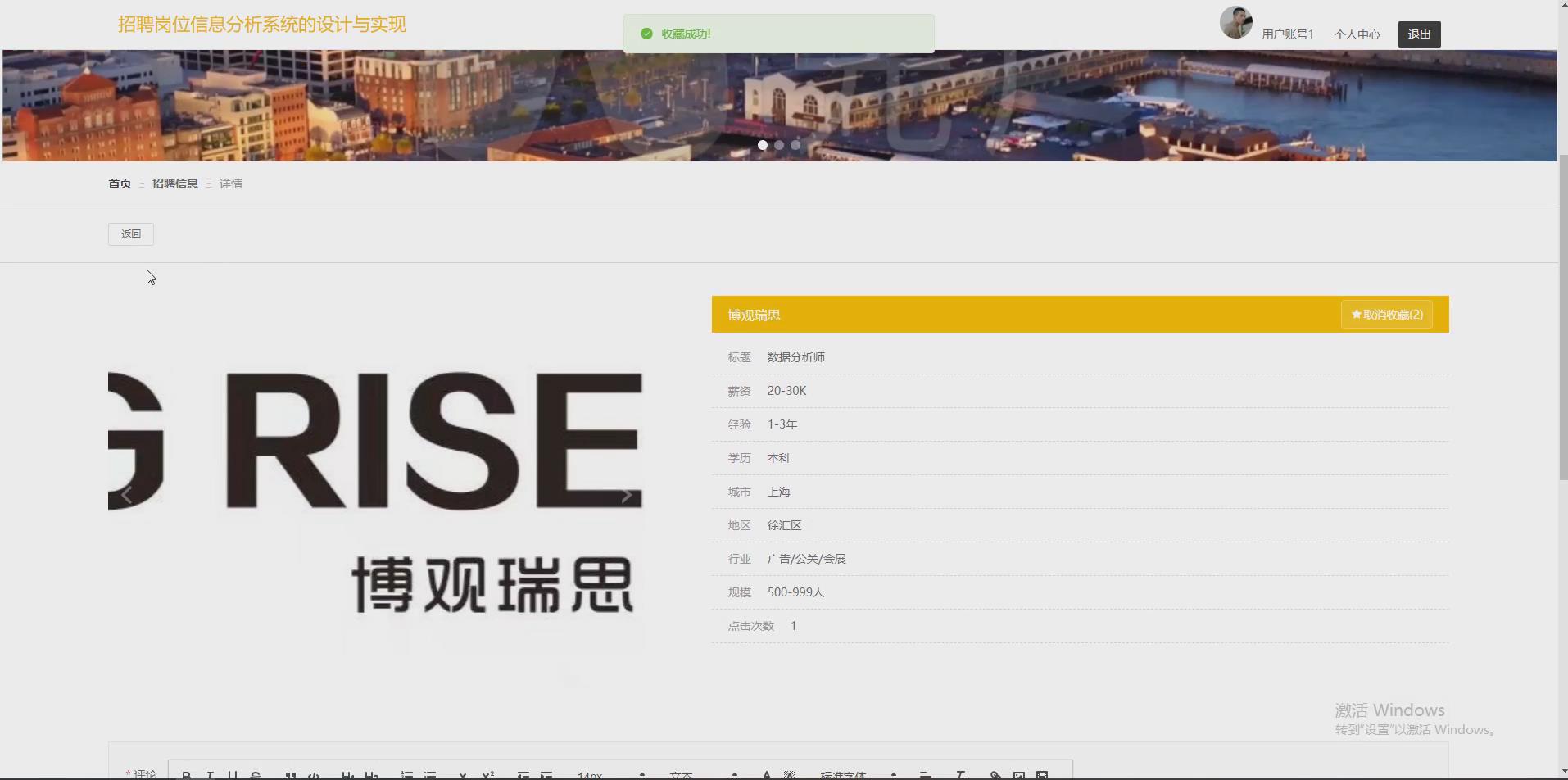
Task: Toggle italic in comment editor toolbar
Action: (210, 775)
